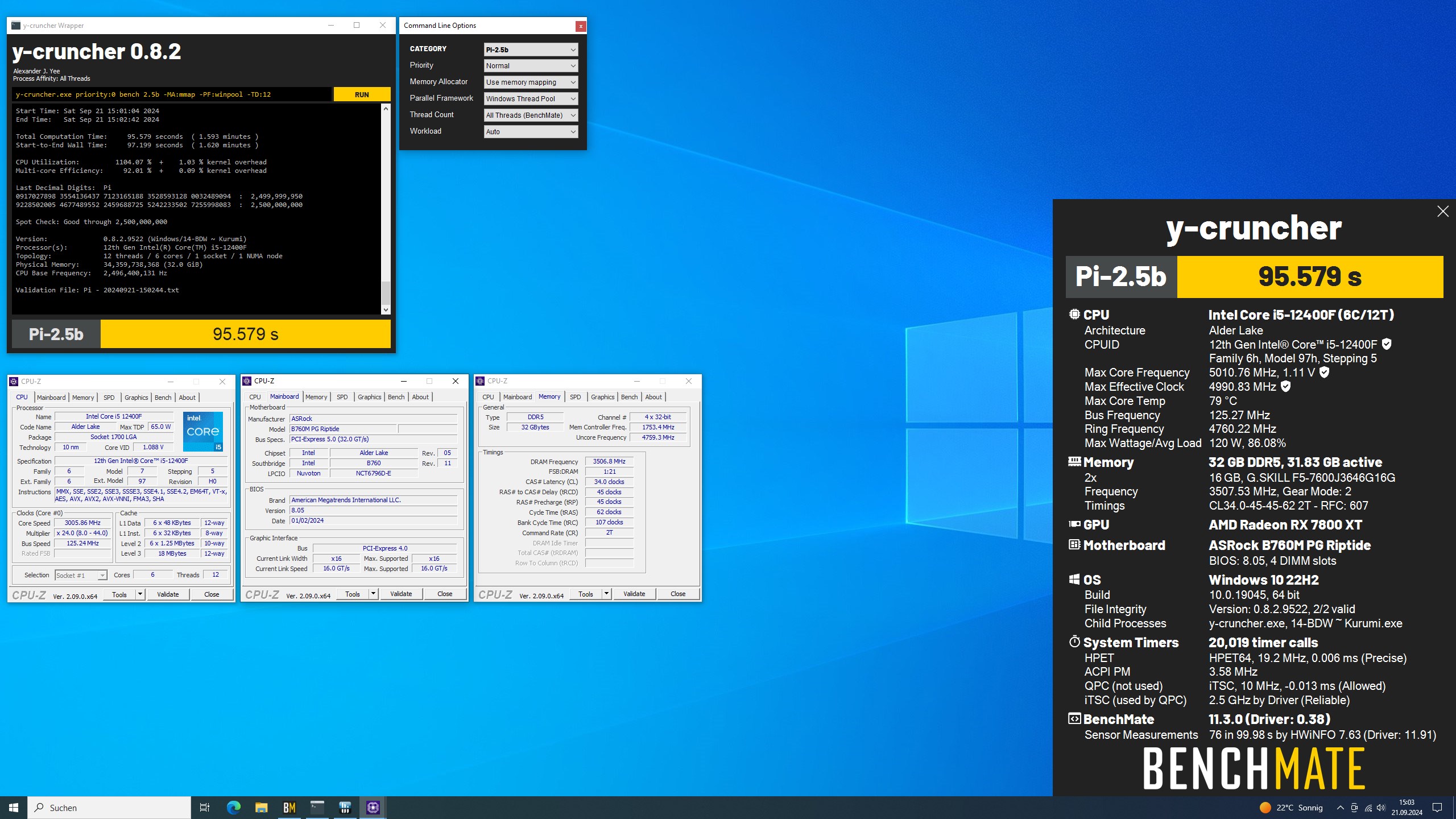The image size is (1456, 819).
Task: Click the CPU chip icon in the BenchMate panel
Action: [1074, 315]
